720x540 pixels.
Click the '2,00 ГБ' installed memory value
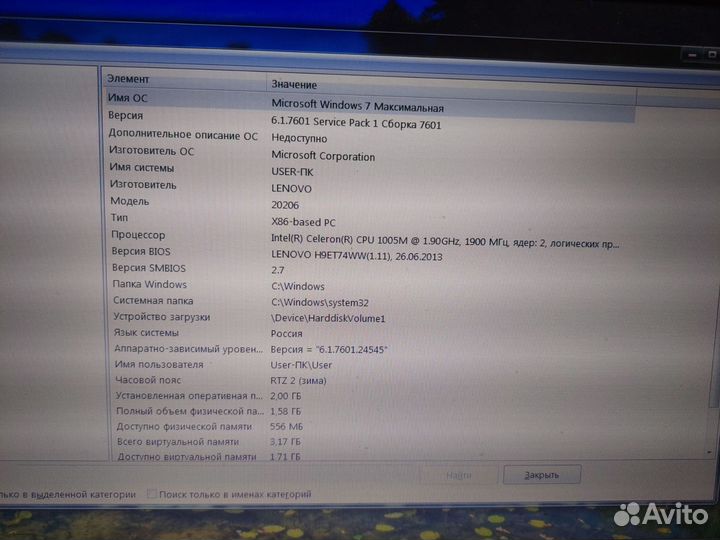286,396
